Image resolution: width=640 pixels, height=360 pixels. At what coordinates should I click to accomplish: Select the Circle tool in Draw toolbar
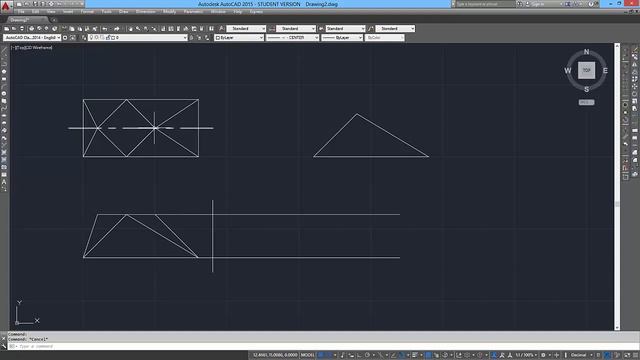tap(4, 93)
